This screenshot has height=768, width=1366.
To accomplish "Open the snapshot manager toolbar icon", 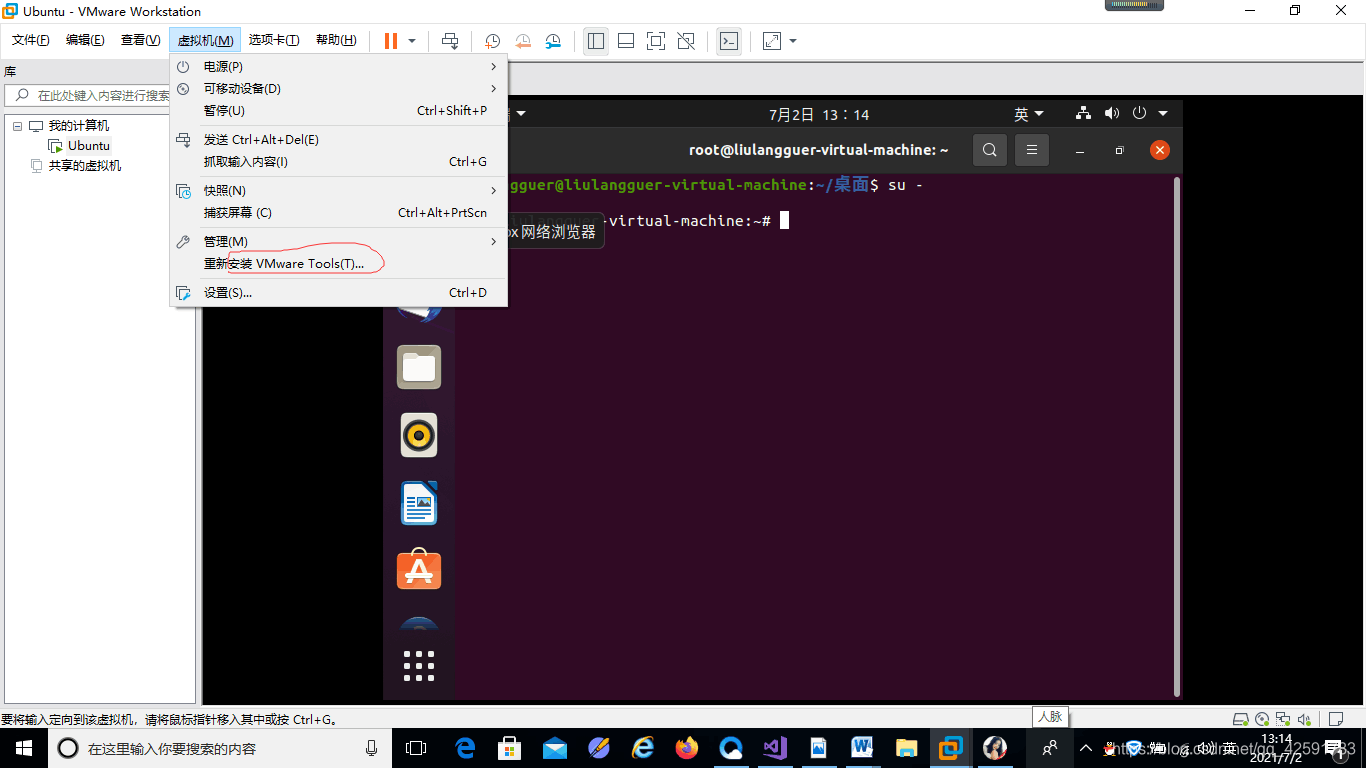I will tap(553, 41).
